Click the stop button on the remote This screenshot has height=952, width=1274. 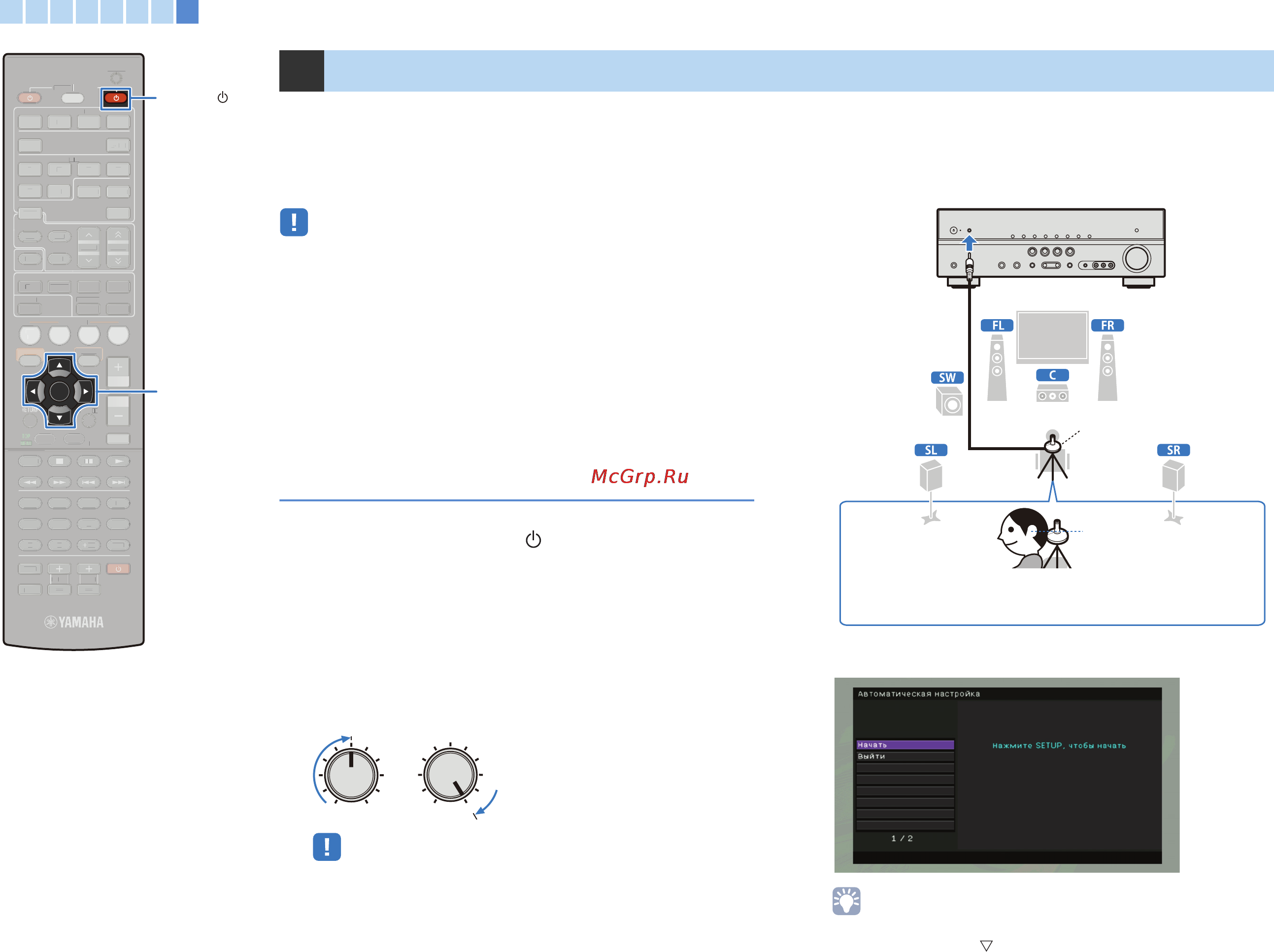coord(59,461)
